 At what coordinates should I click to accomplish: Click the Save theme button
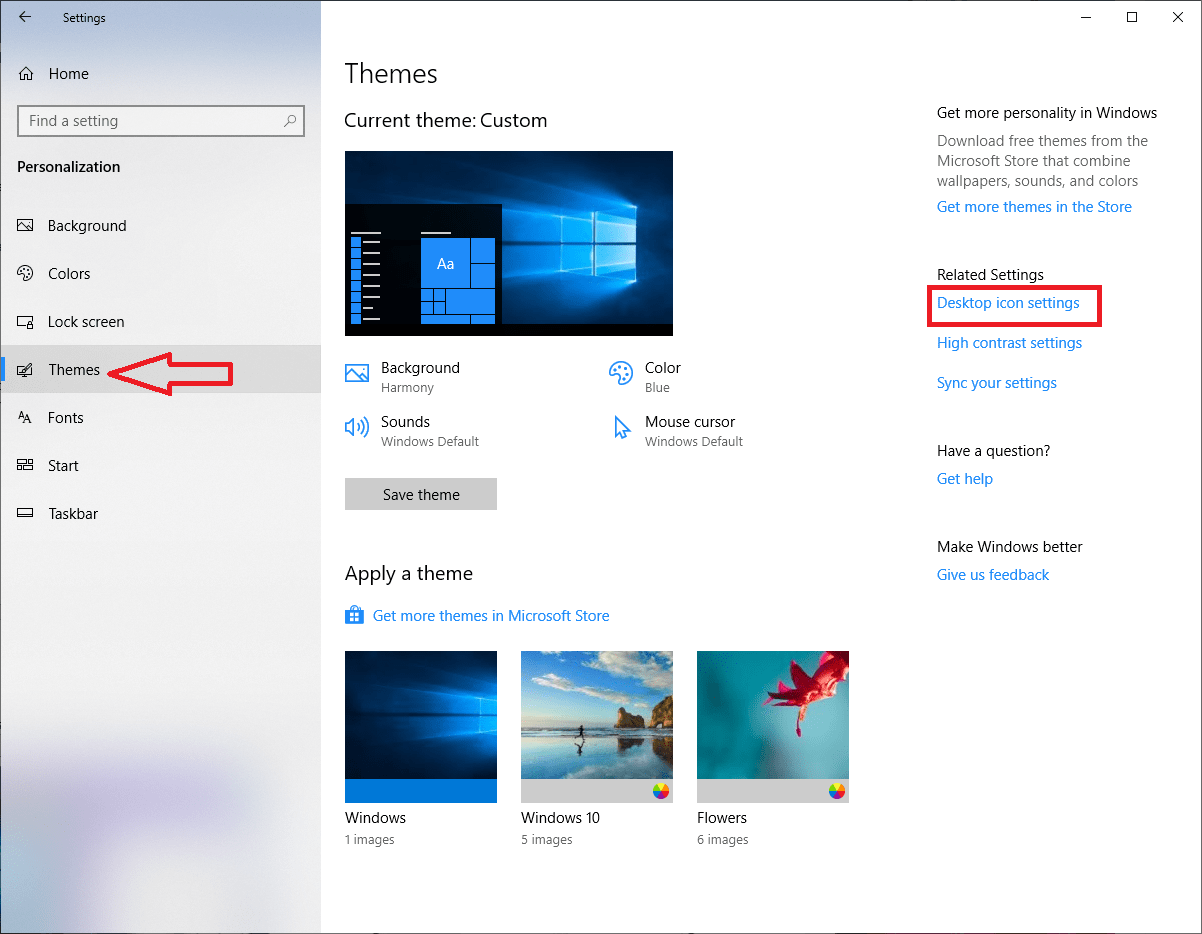420,494
